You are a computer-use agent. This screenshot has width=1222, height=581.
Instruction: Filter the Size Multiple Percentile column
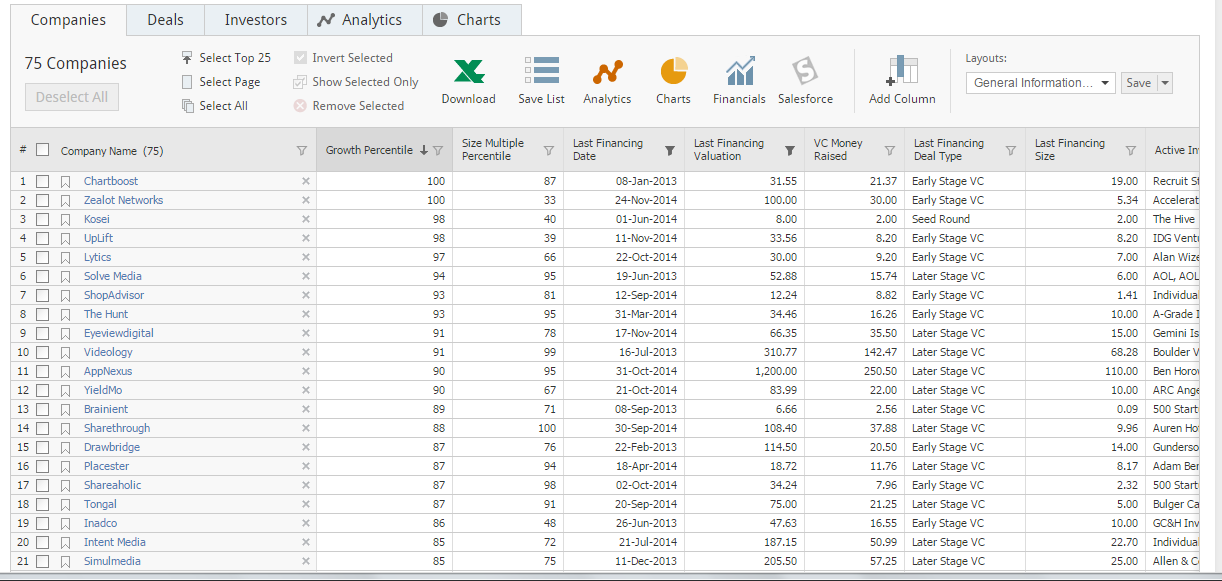[x=548, y=151]
